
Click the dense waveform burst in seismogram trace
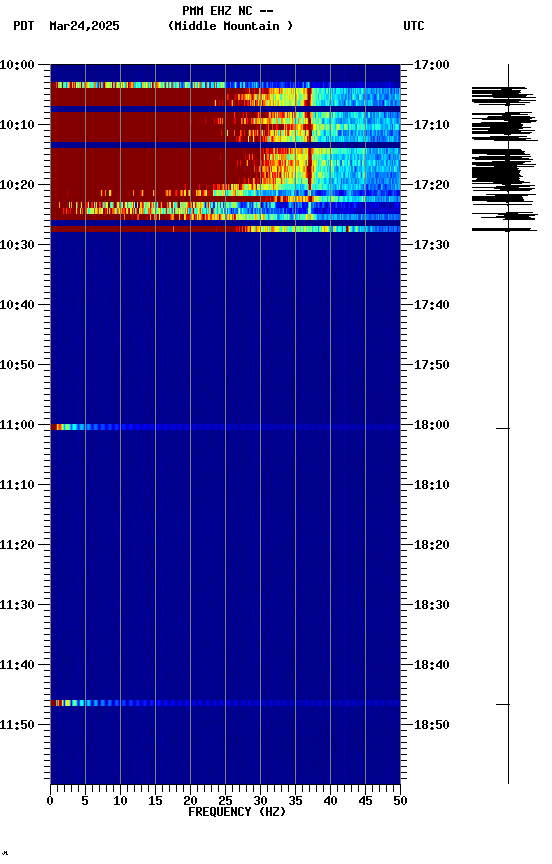pos(504,159)
